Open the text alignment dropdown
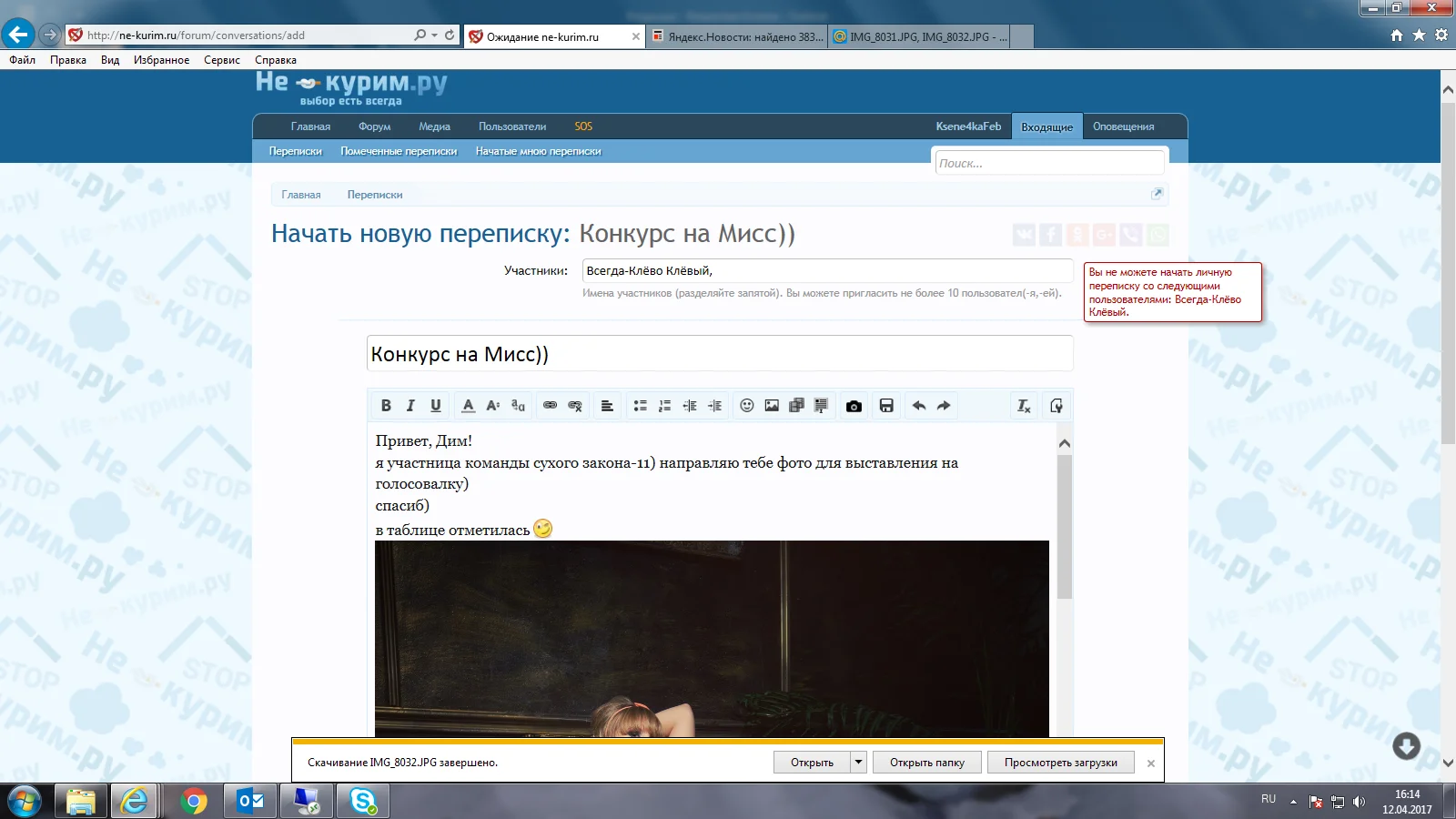Screen dimensions: 1456x819 607,406
